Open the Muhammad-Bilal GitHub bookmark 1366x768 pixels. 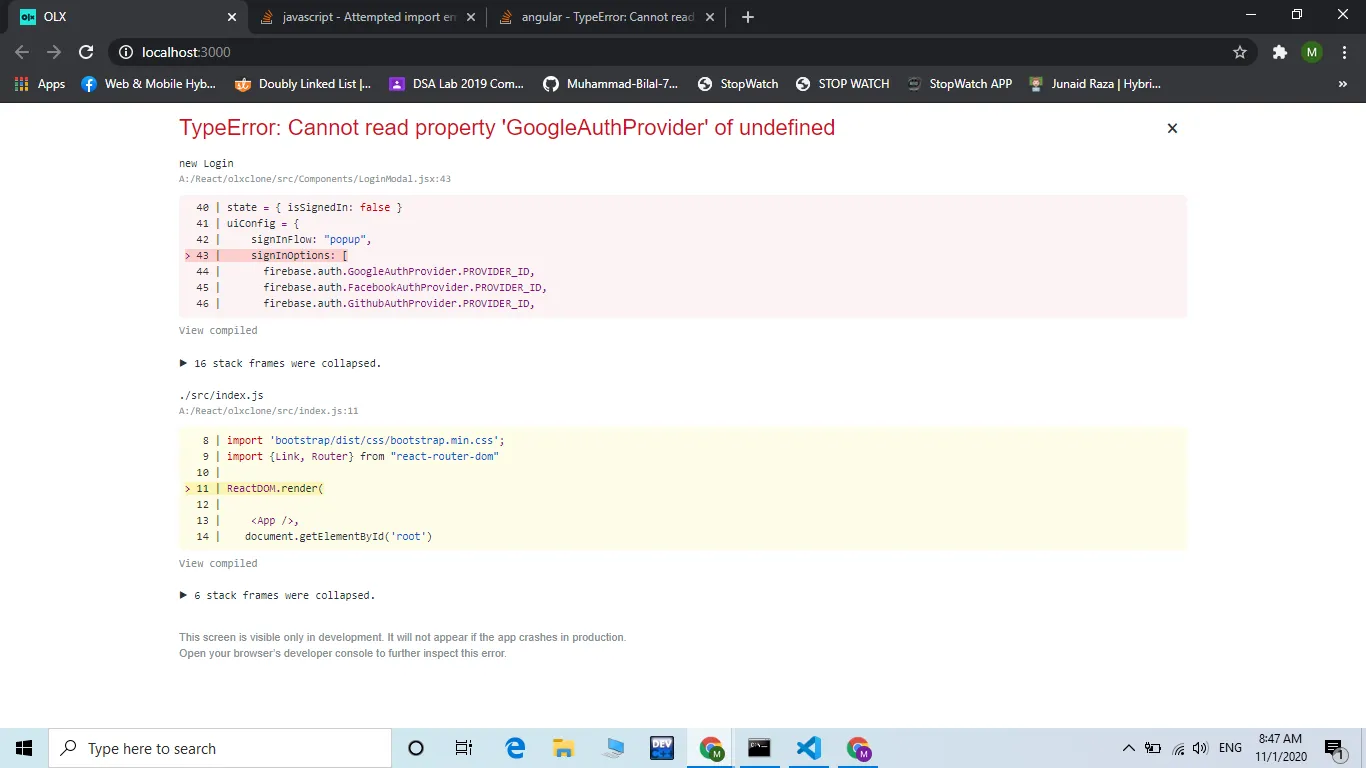pyautogui.click(x=610, y=84)
